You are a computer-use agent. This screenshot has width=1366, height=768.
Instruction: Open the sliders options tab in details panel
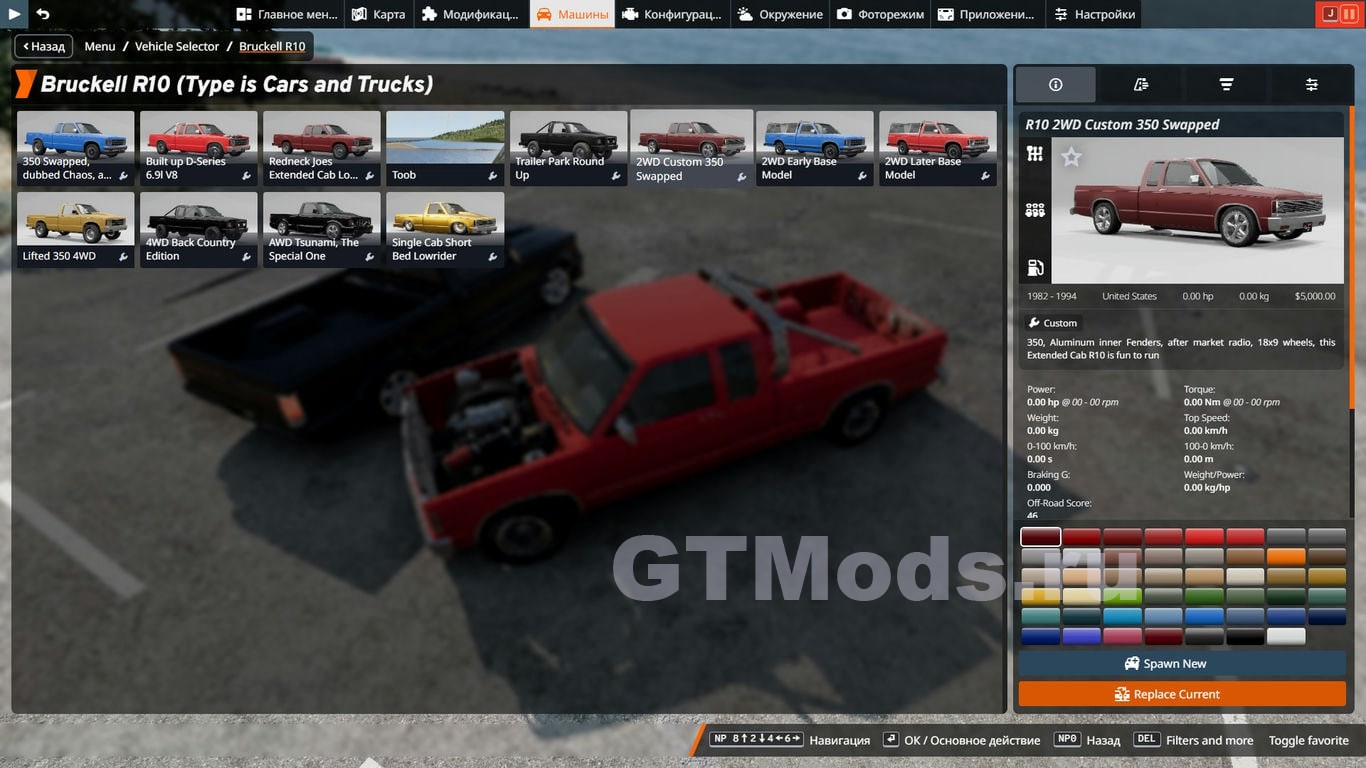pyautogui.click(x=1311, y=85)
